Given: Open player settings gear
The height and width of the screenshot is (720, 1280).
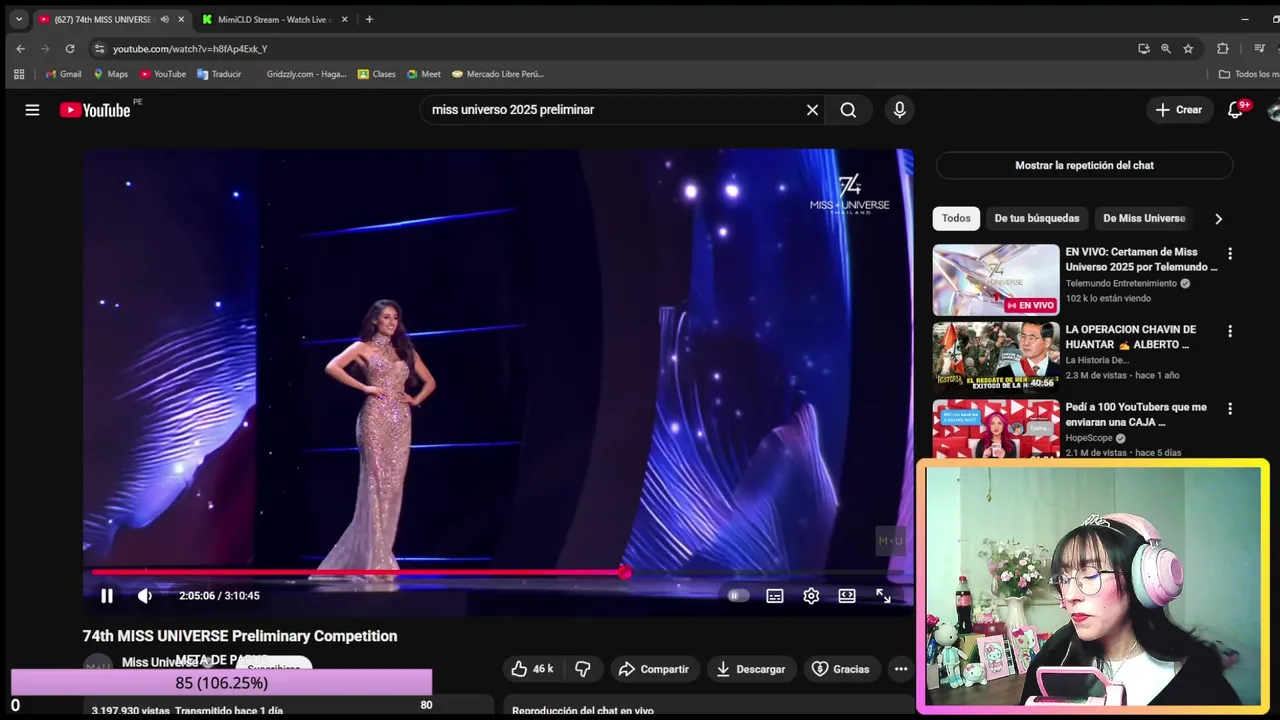Looking at the screenshot, I should click(811, 596).
